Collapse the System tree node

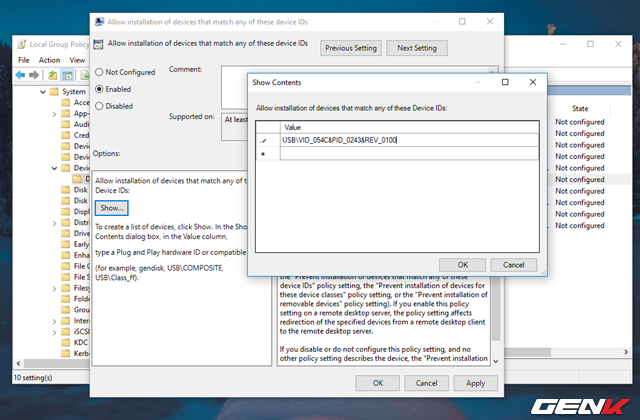coord(41,92)
